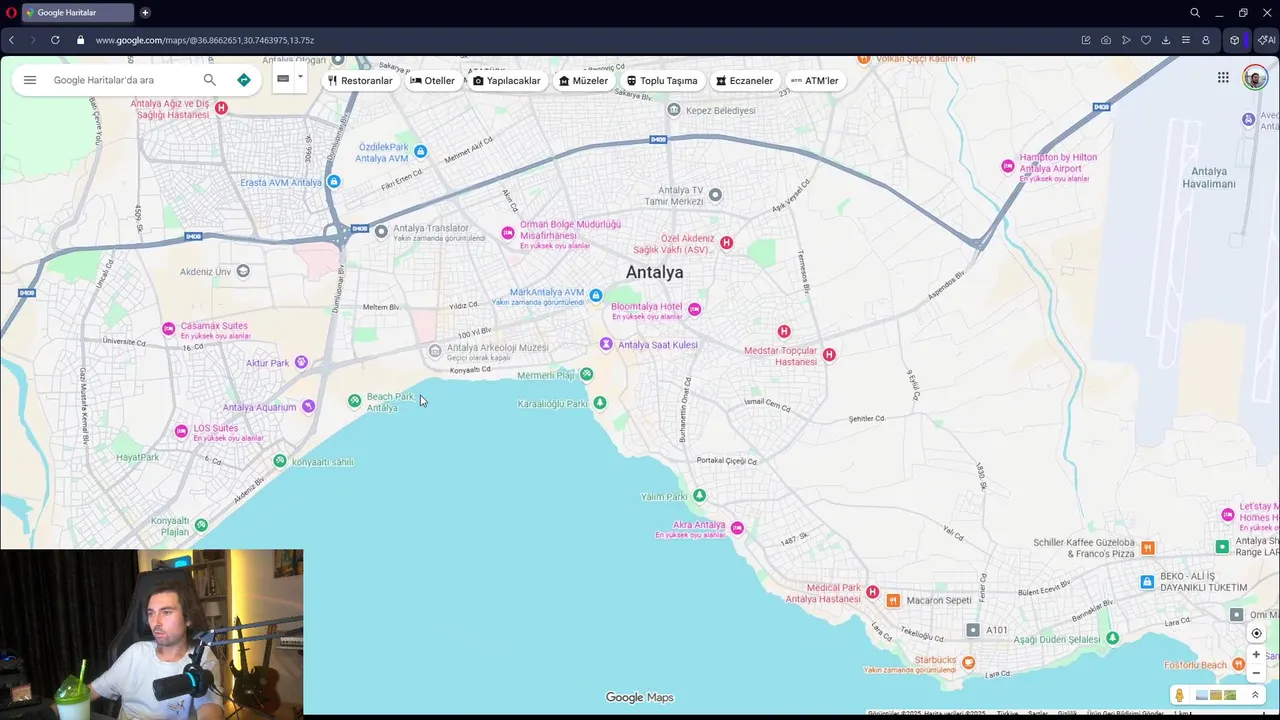The width and height of the screenshot is (1280, 720).
Task: Zoom out with the minus button
Action: coord(1257,673)
